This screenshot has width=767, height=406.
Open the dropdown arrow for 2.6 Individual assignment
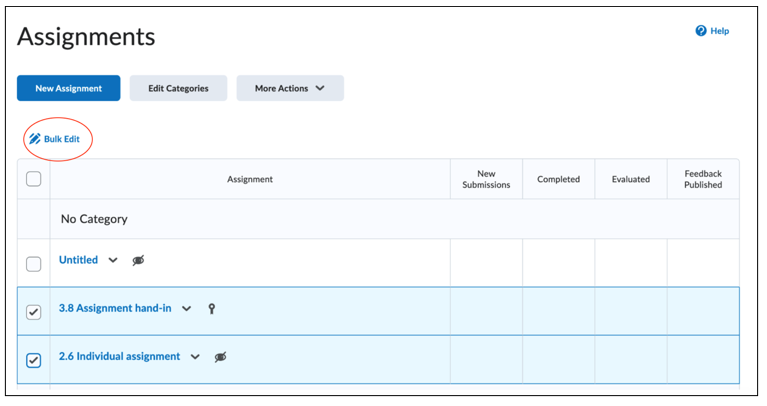[x=195, y=357]
